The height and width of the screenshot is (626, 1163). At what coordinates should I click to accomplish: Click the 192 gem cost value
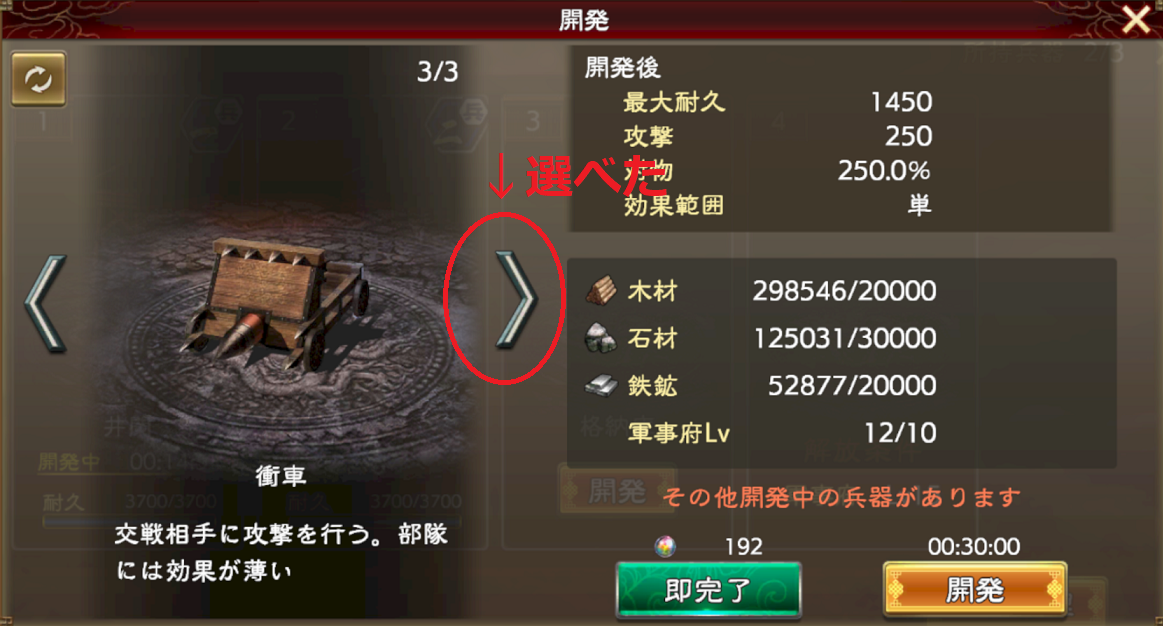(743, 547)
